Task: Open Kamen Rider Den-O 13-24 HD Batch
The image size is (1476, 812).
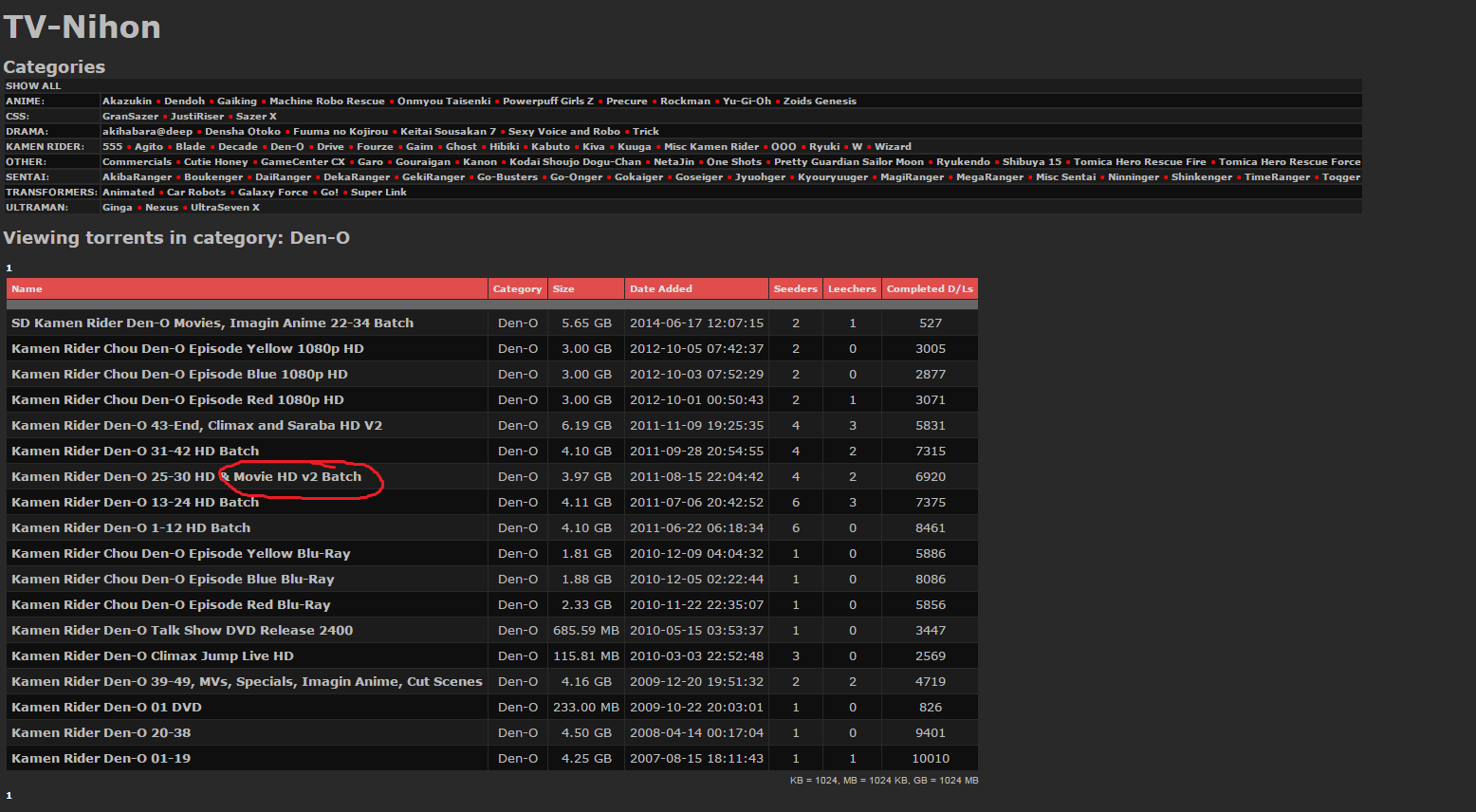Action: 135,503
